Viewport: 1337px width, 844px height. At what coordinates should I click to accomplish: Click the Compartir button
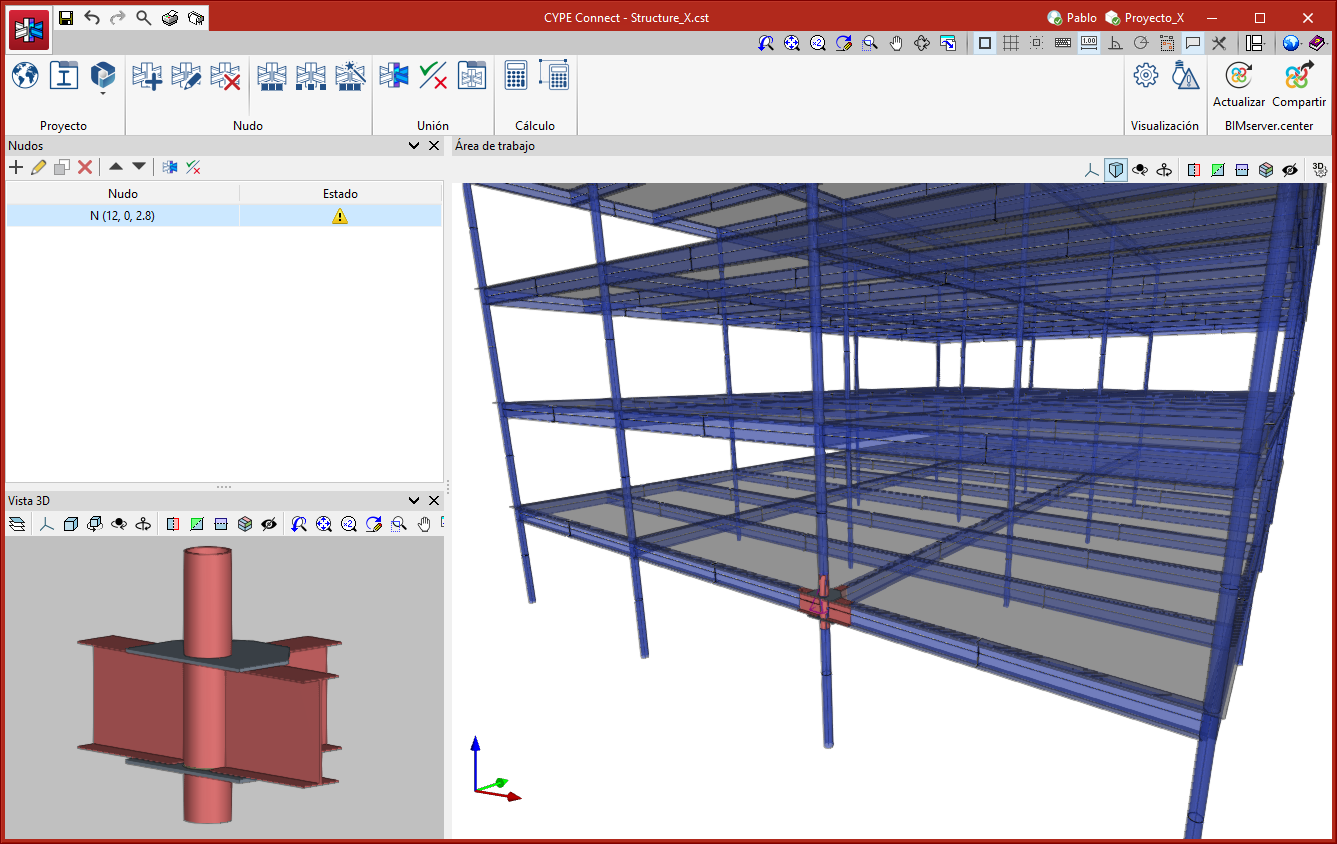[1298, 84]
